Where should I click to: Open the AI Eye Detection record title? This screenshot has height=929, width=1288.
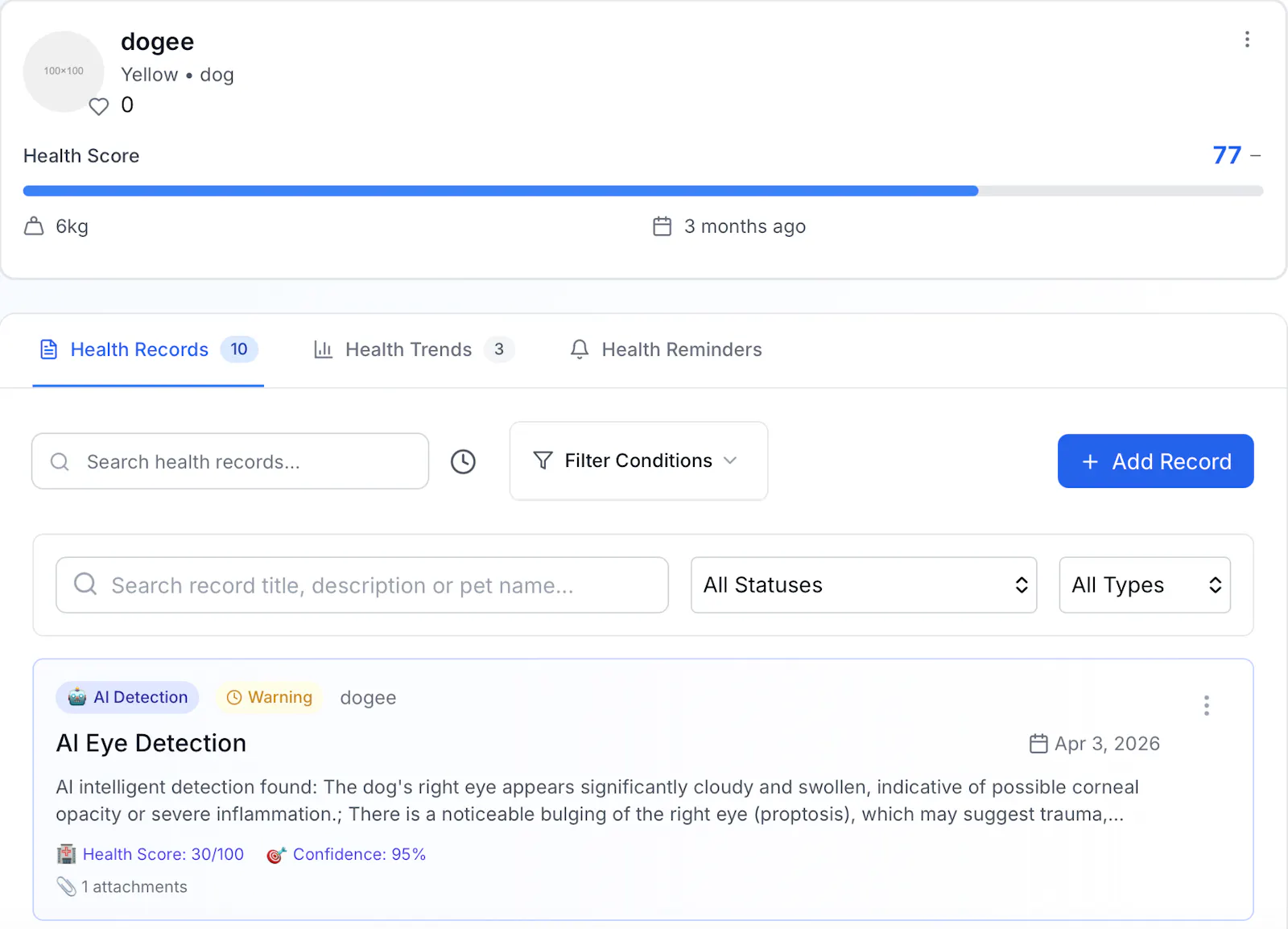151,743
